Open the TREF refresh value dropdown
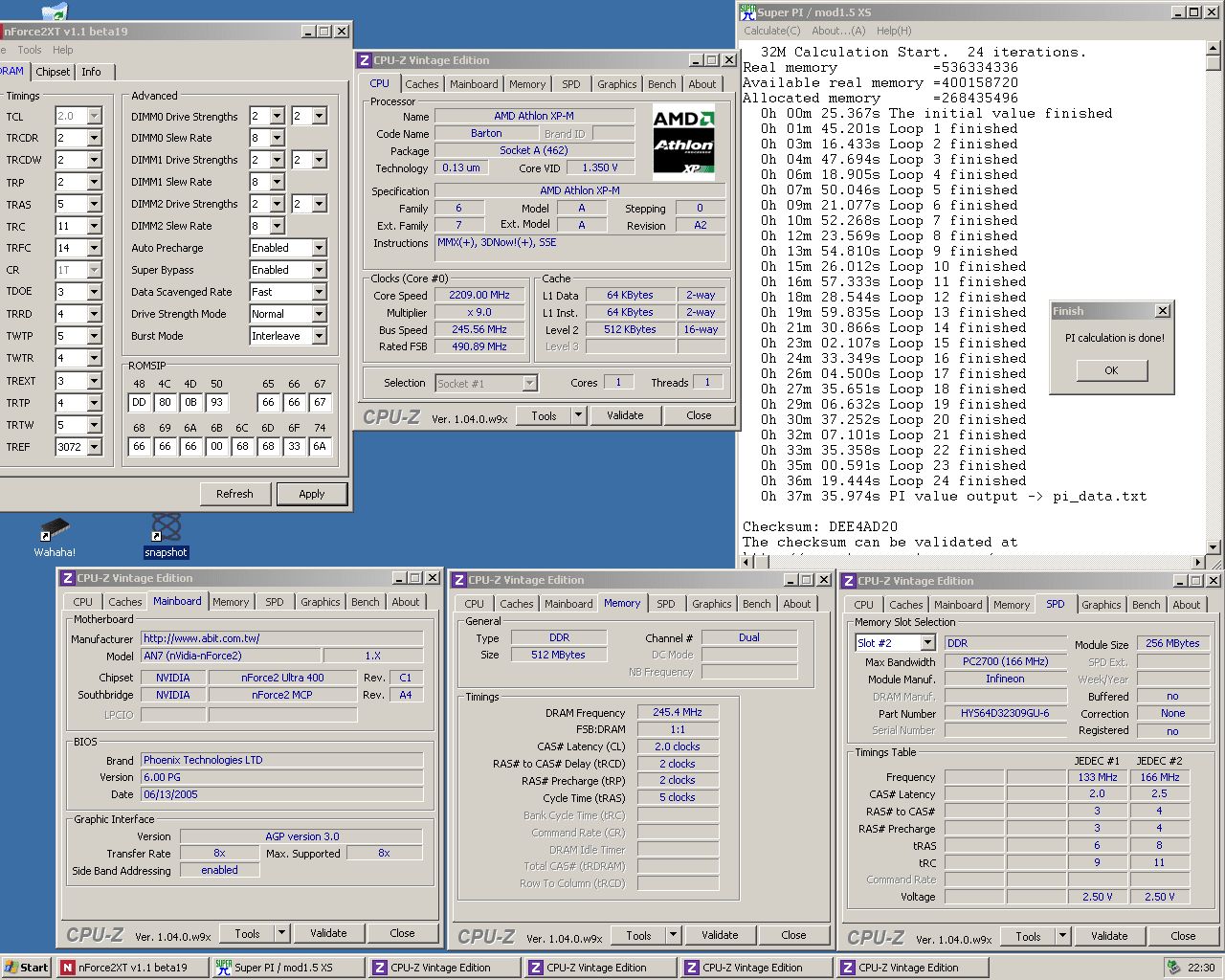Screen dimensions: 1225x980 (94, 447)
